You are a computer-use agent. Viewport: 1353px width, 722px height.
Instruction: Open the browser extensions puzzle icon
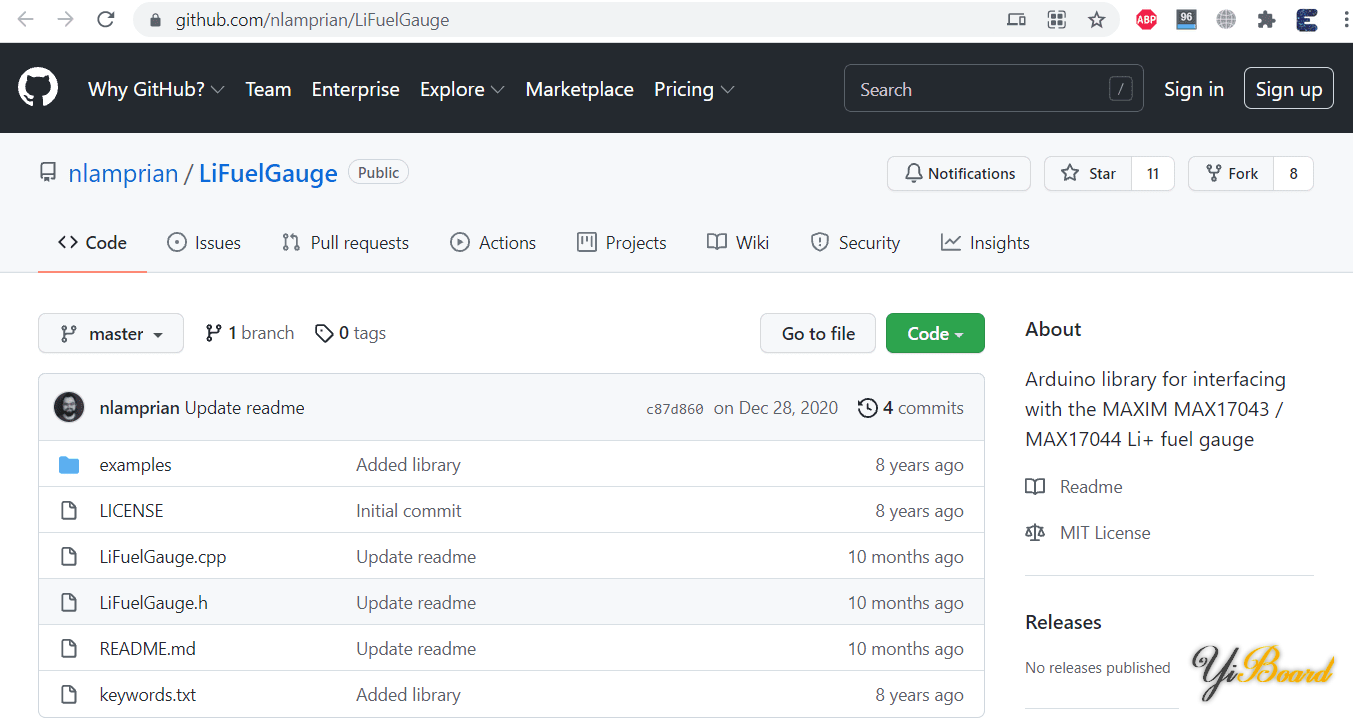coord(1266,20)
